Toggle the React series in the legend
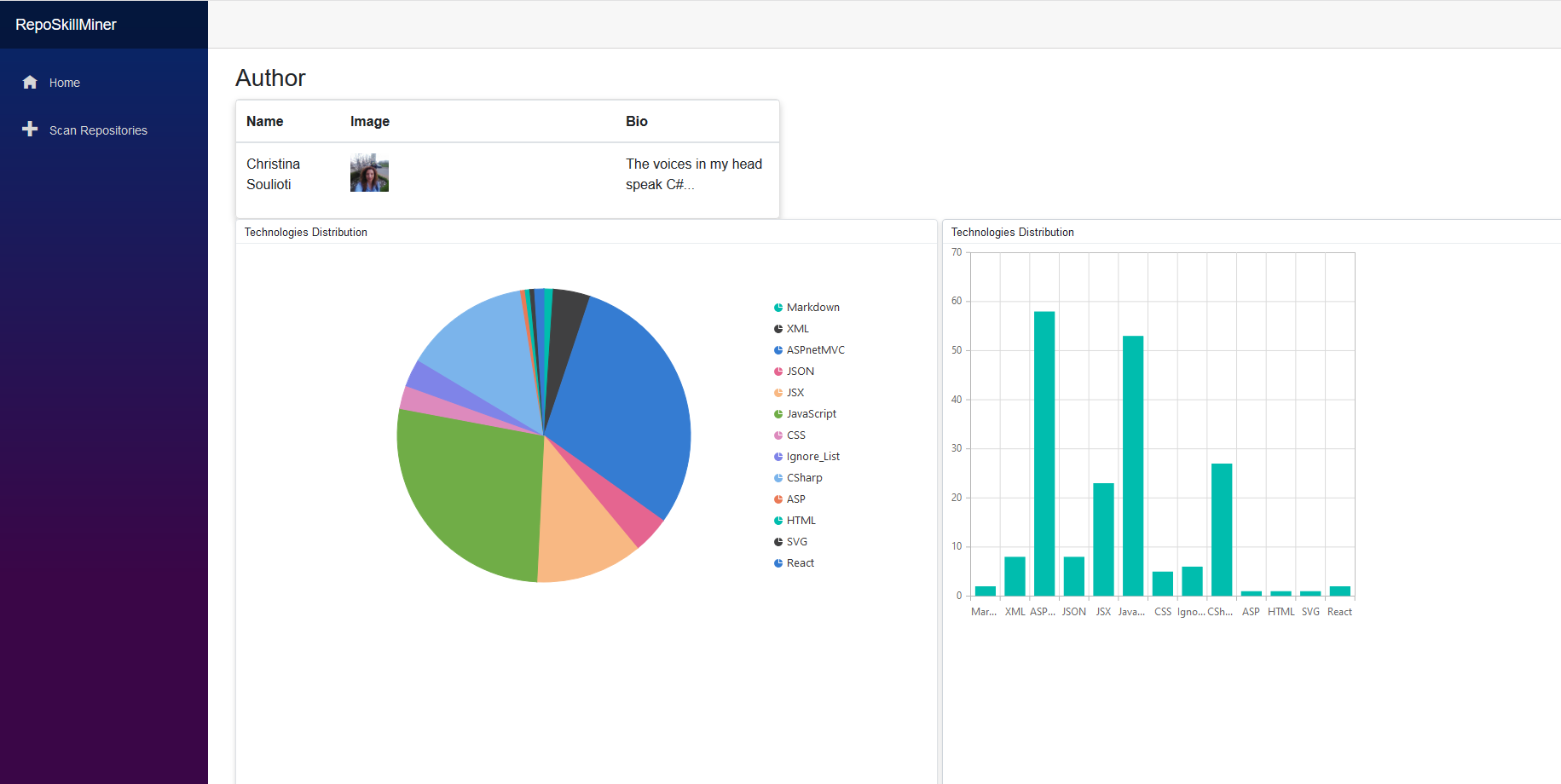 click(x=794, y=563)
